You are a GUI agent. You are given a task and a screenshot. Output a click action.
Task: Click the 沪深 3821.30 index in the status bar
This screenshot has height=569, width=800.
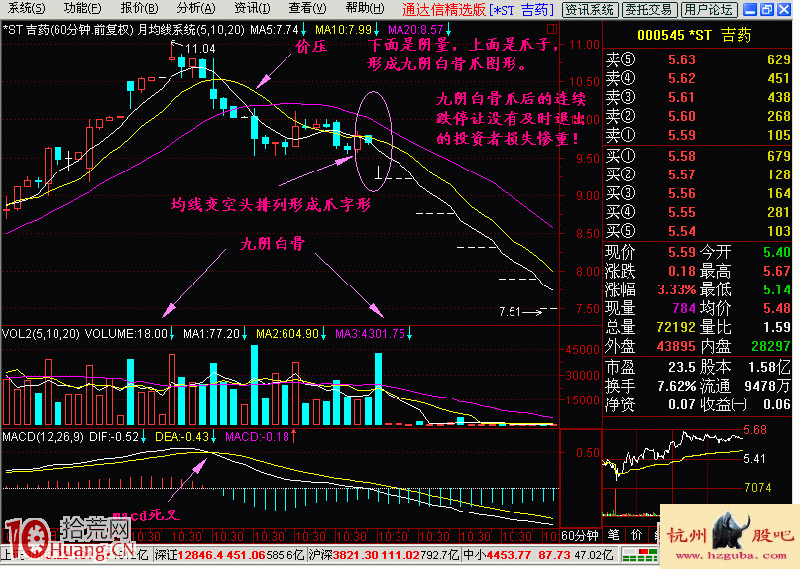click(384, 555)
